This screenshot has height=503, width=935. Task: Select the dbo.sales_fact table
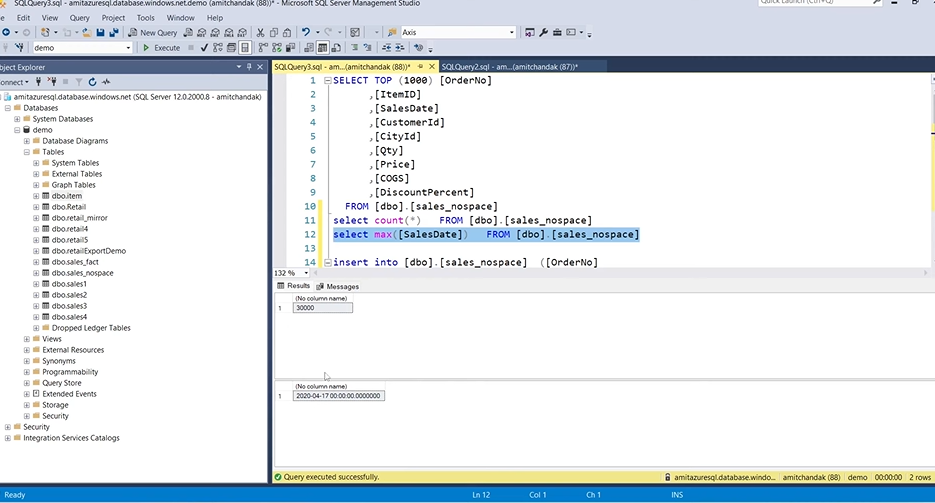pos(75,262)
